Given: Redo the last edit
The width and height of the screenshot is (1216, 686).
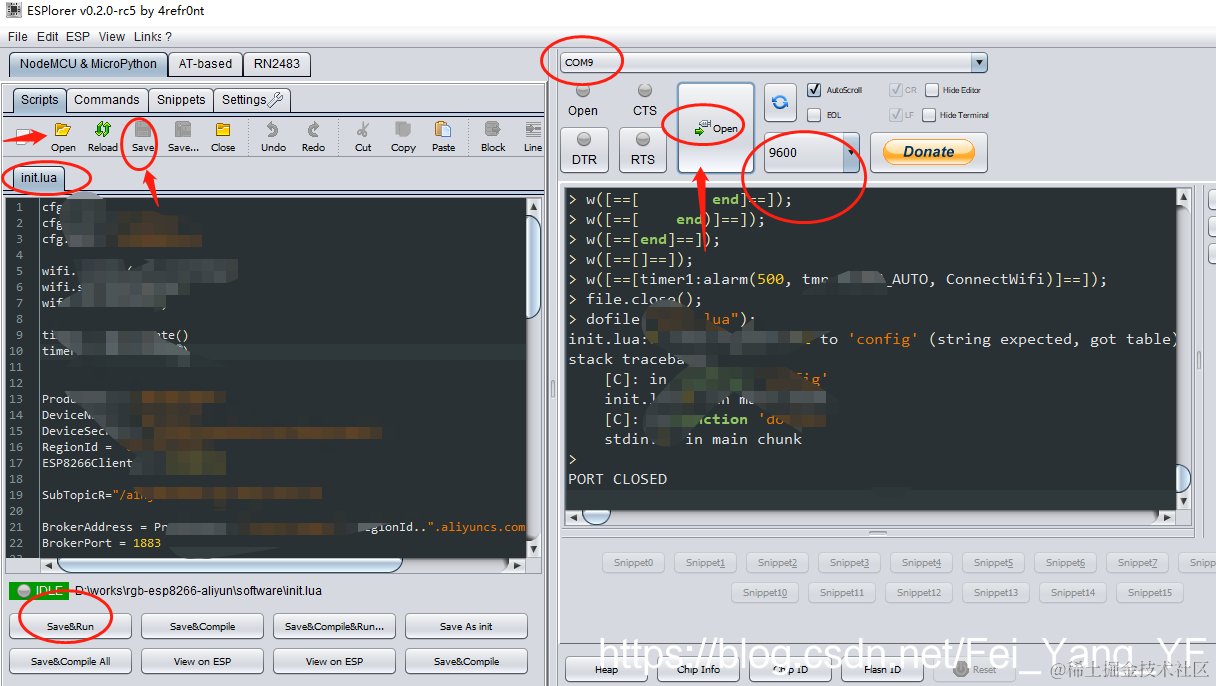Looking at the screenshot, I should coord(313,136).
